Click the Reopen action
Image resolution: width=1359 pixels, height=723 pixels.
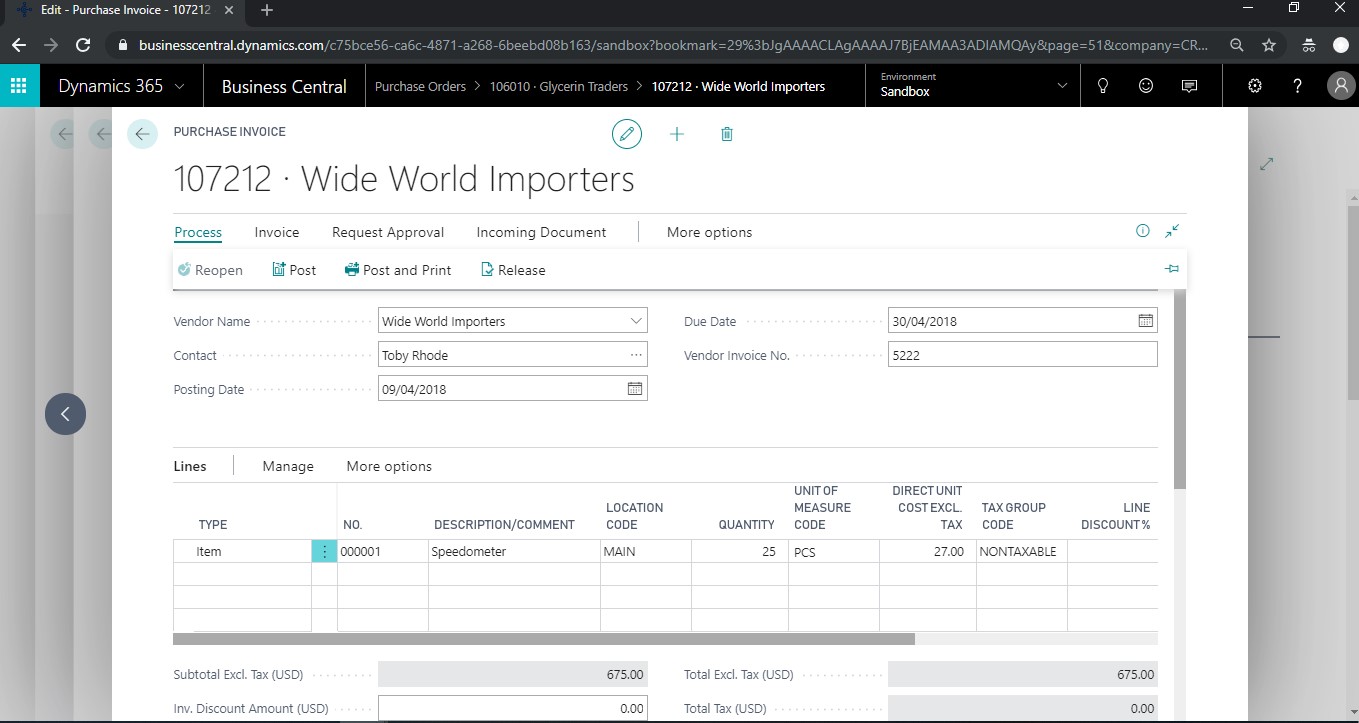[x=210, y=270]
